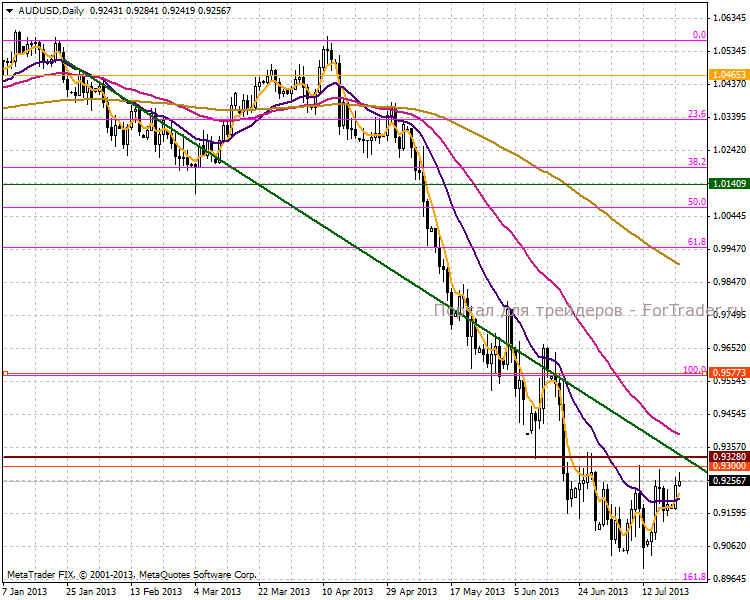The width and height of the screenshot is (750, 600).
Task: Click the OHLC values in chart header
Action: coord(160,10)
